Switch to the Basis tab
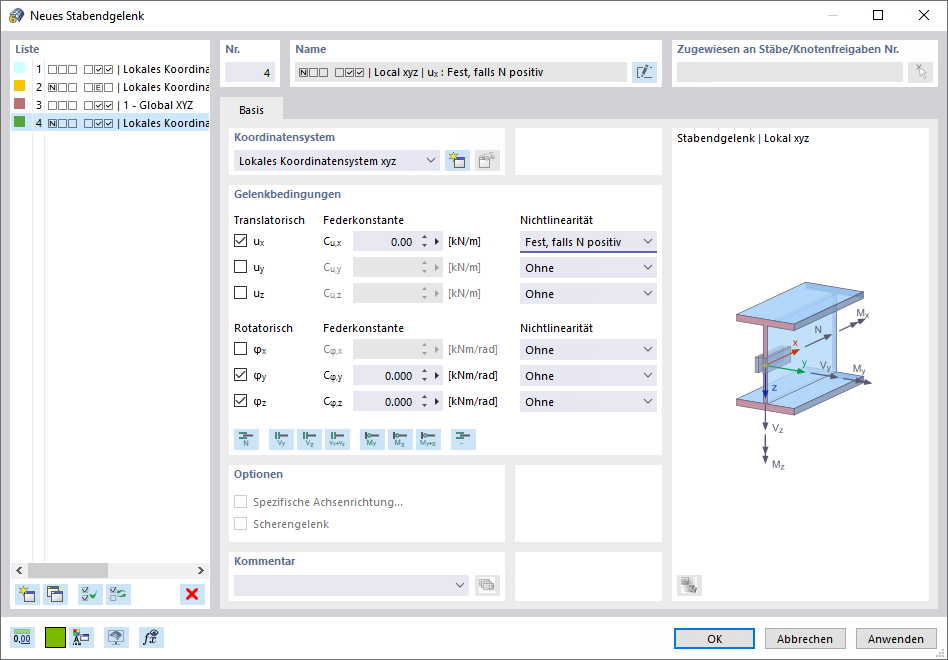This screenshot has width=948, height=660. (252, 110)
